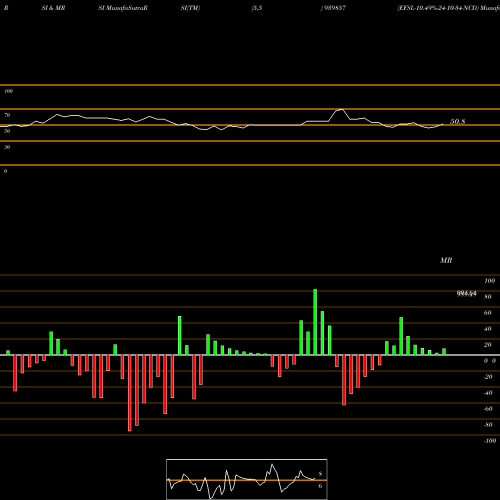Click the 40 label on the MR axis
500x500 pixels.
[488, 329]
